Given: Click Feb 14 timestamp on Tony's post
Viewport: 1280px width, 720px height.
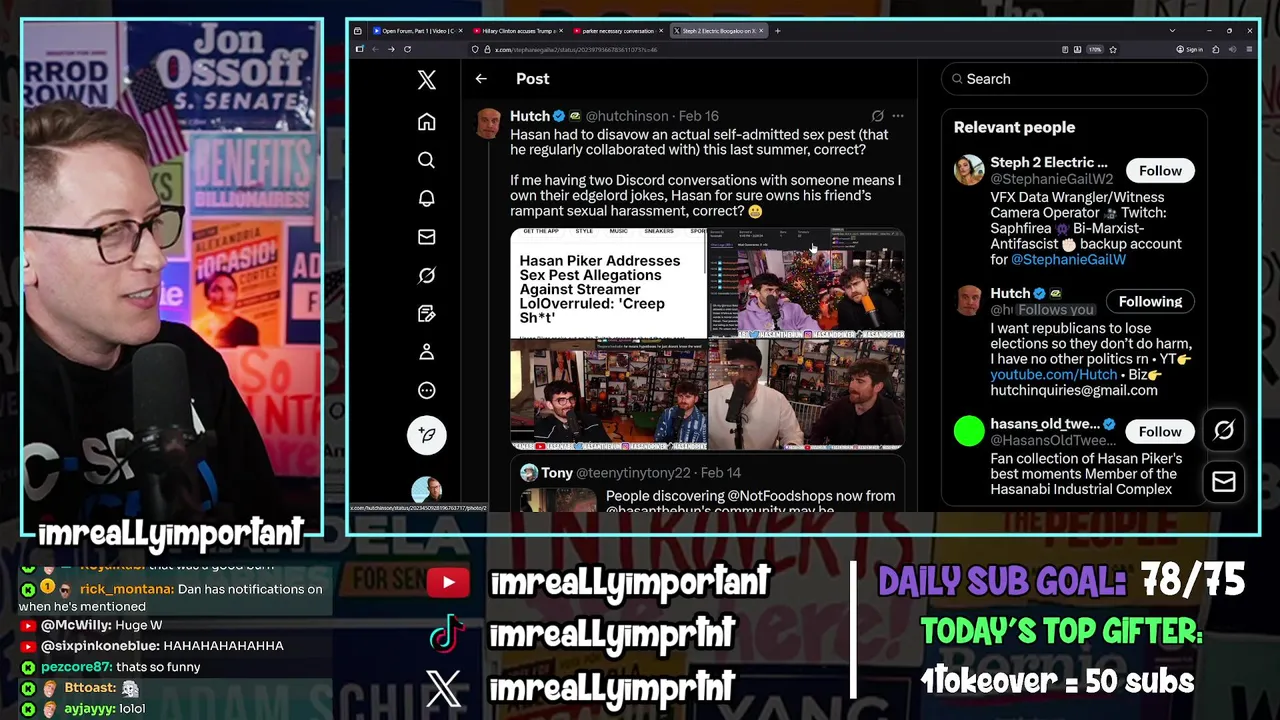Looking at the screenshot, I should pyautogui.click(x=720, y=473).
